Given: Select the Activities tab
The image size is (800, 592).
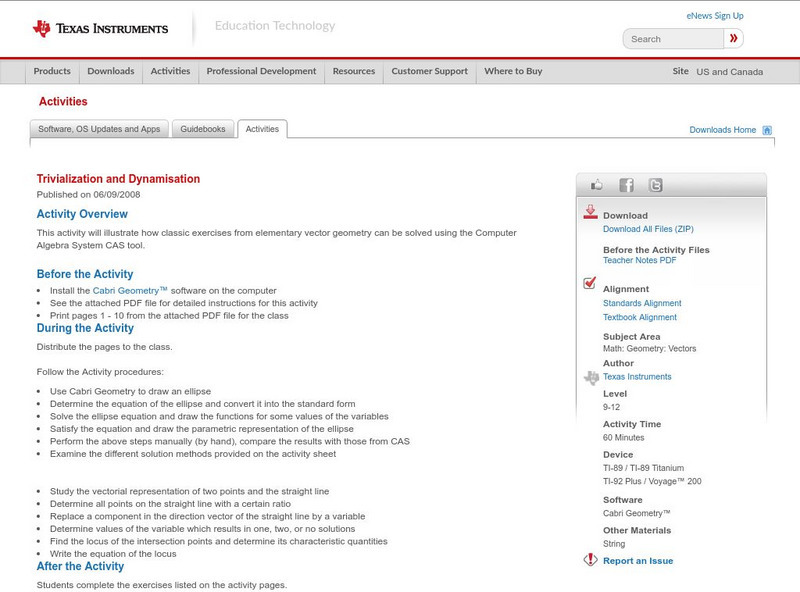Looking at the screenshot, I should (x=262, y=129).
